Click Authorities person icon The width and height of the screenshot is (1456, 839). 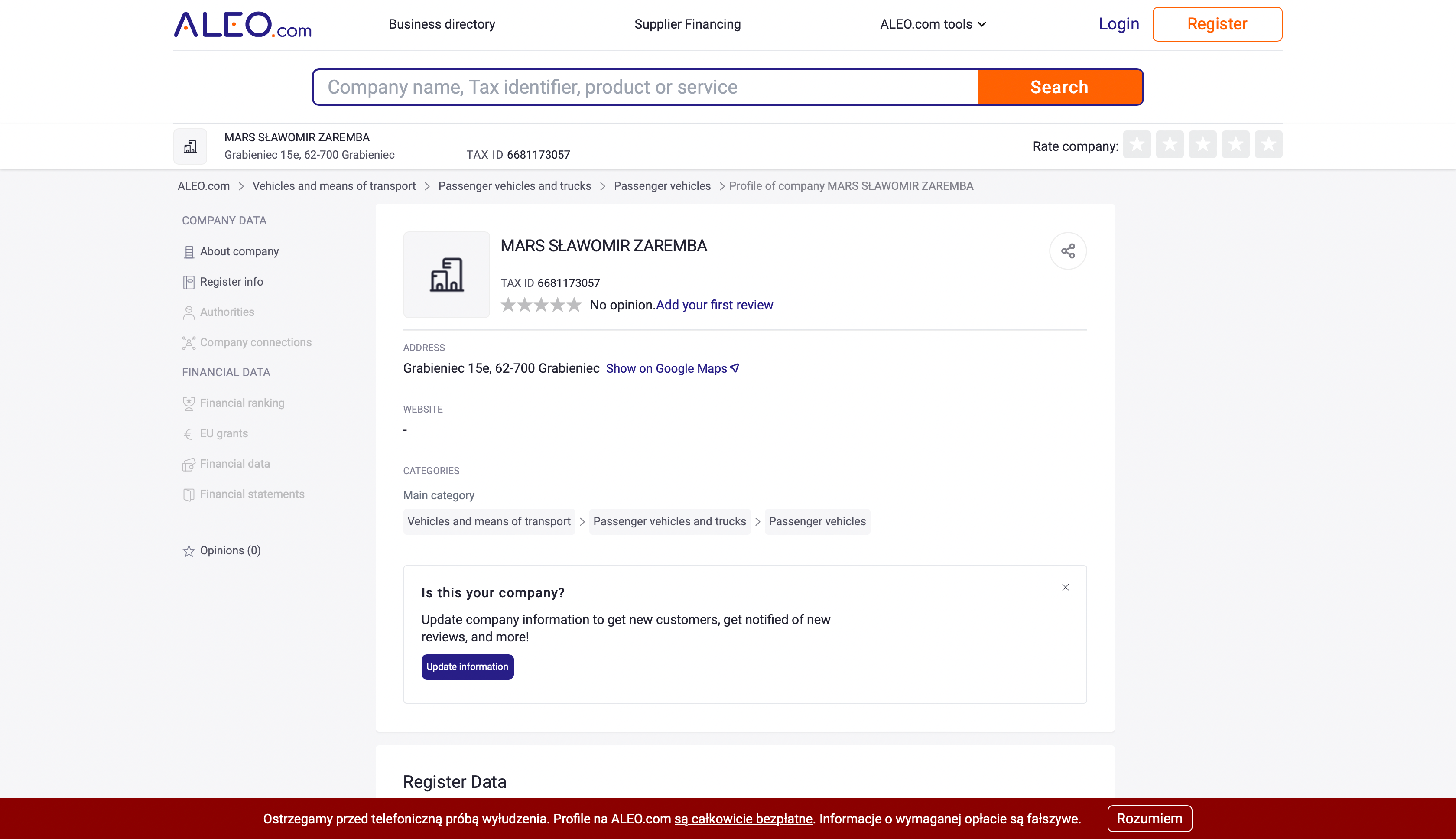[x=188, y=313]
